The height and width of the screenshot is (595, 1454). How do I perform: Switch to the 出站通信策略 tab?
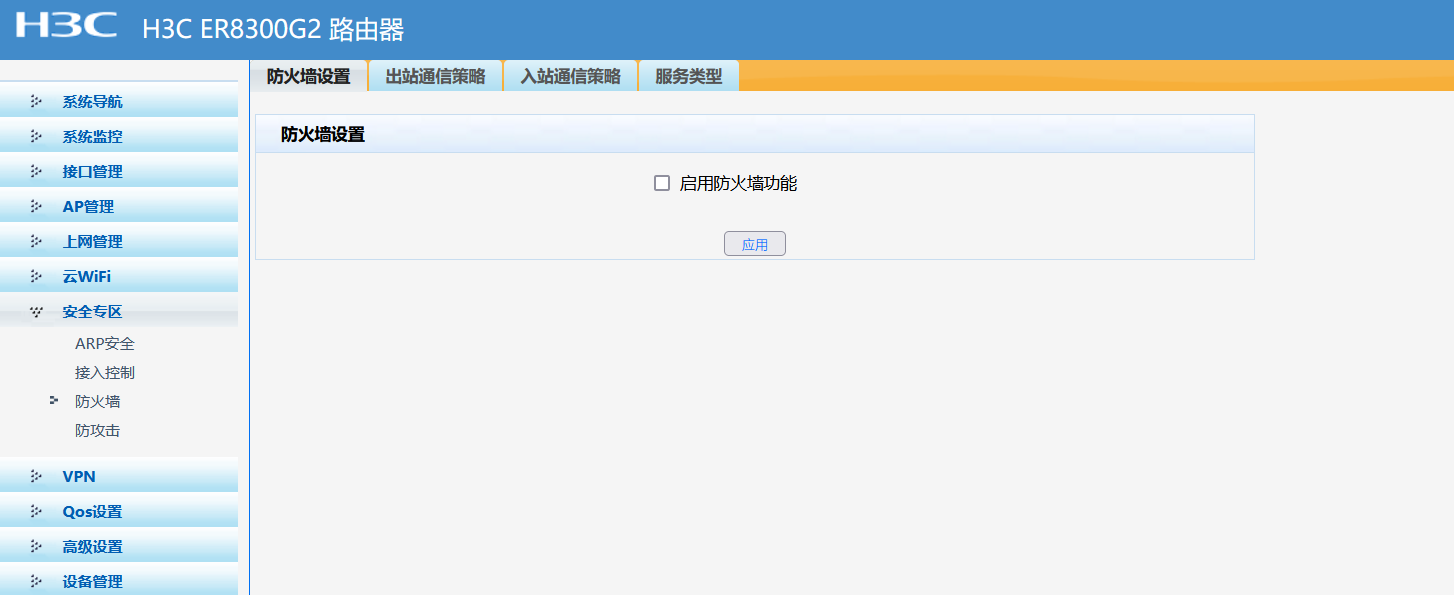click(x=435, y=76)
